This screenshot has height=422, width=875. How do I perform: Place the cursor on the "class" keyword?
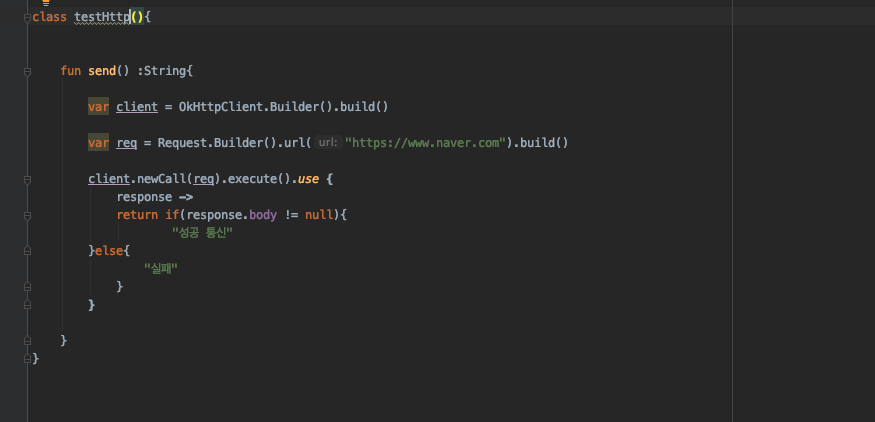point(50,17)
